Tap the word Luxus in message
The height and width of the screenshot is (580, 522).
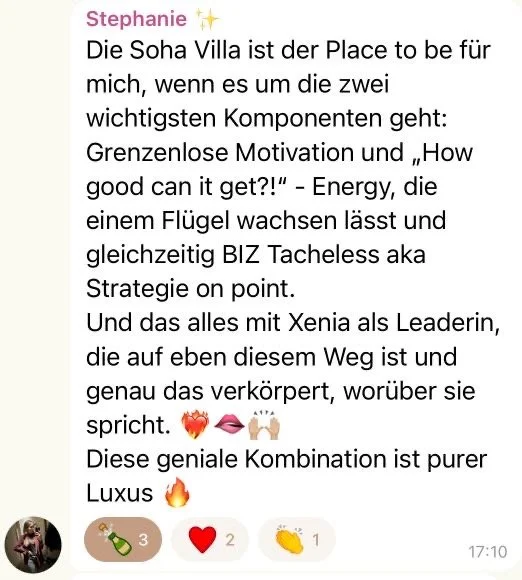click(119, 493)
